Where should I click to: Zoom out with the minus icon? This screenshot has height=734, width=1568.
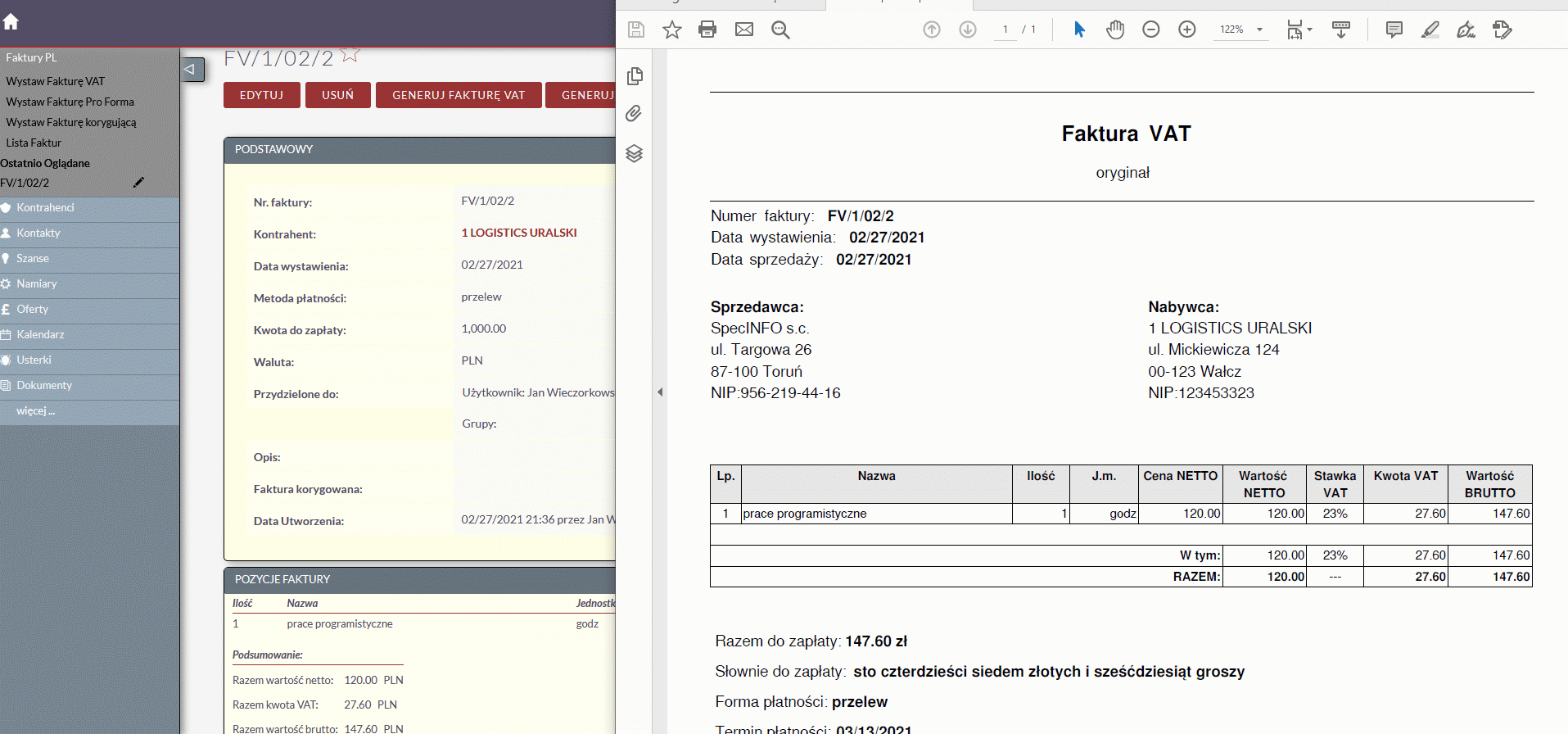point(1151,29)
